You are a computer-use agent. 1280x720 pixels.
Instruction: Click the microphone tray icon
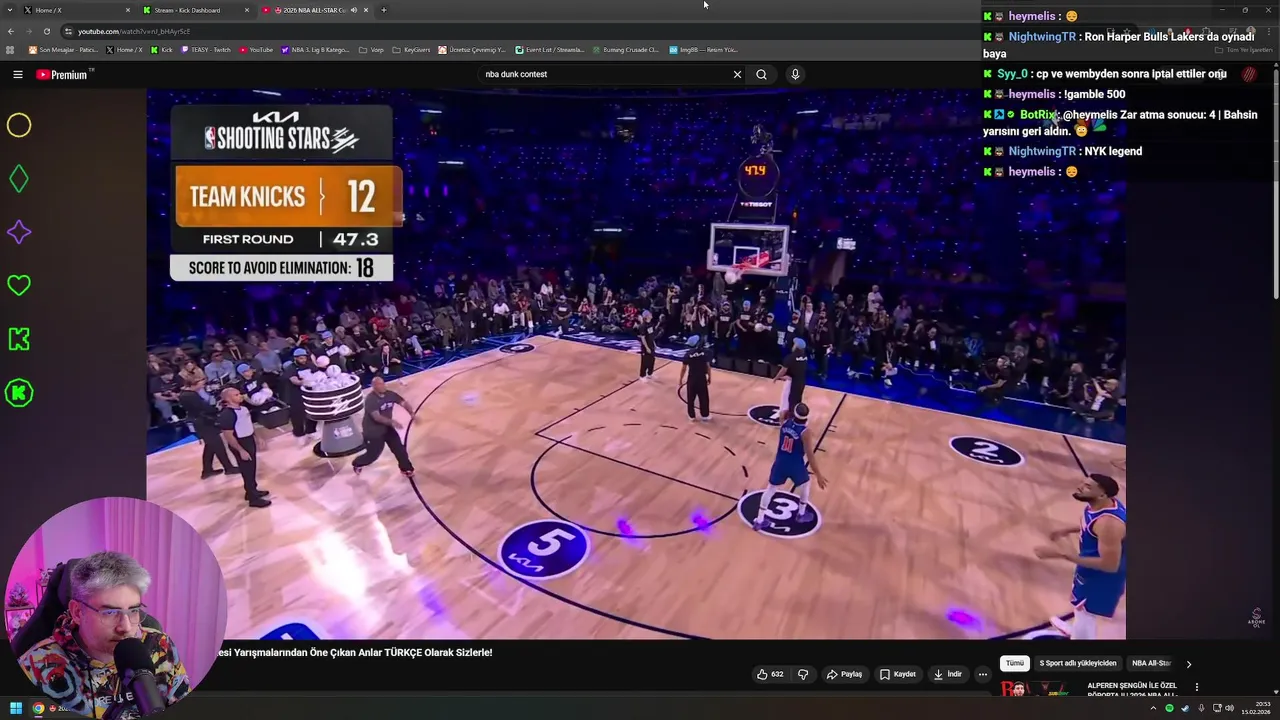(1200, 708)
